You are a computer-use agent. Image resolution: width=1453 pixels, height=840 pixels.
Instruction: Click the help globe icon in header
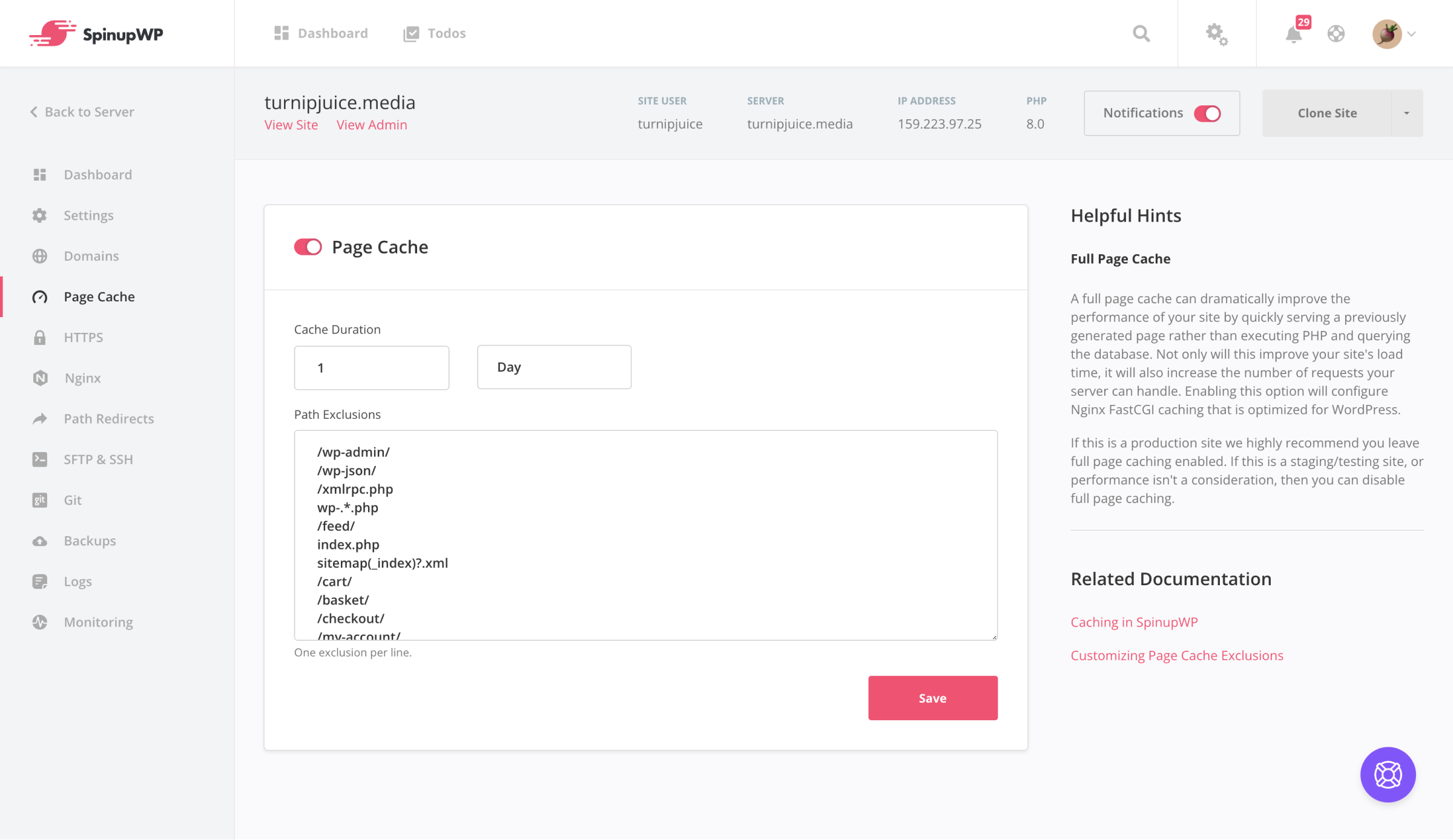click(1336, 33)
